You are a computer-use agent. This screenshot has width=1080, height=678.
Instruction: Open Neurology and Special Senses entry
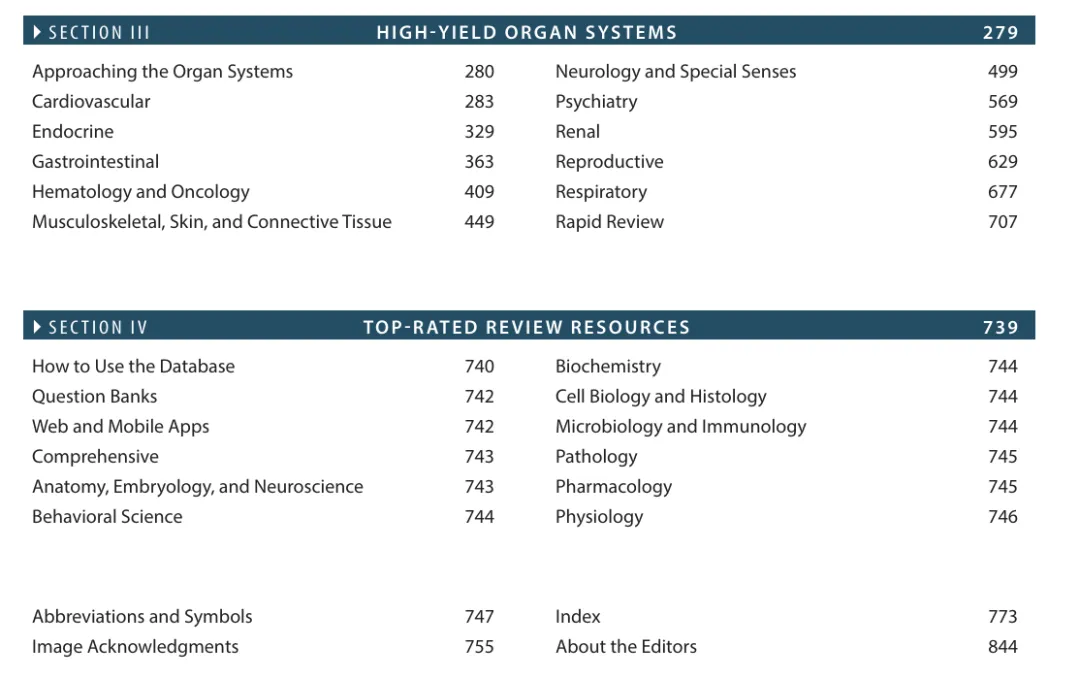point(676,72)
